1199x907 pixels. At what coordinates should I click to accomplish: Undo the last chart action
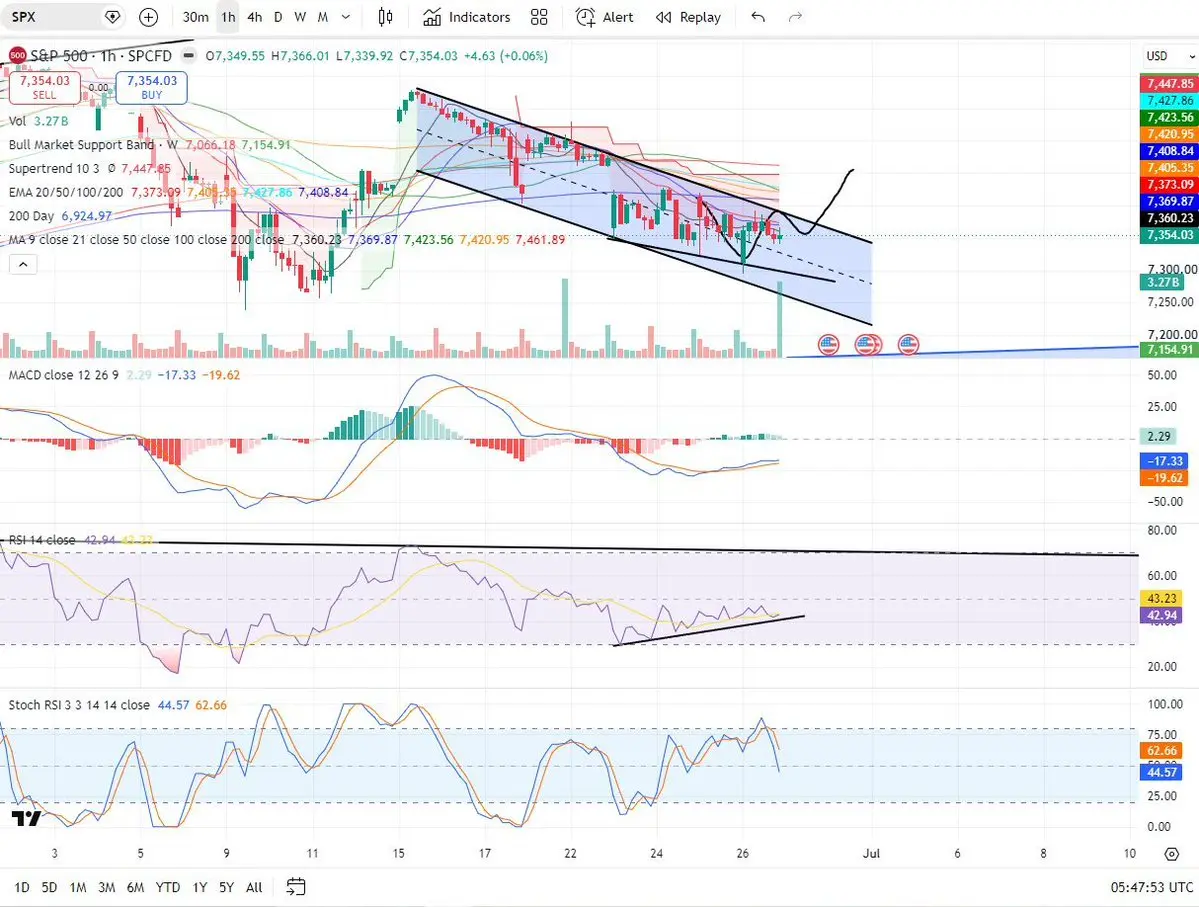coord(758,17)
